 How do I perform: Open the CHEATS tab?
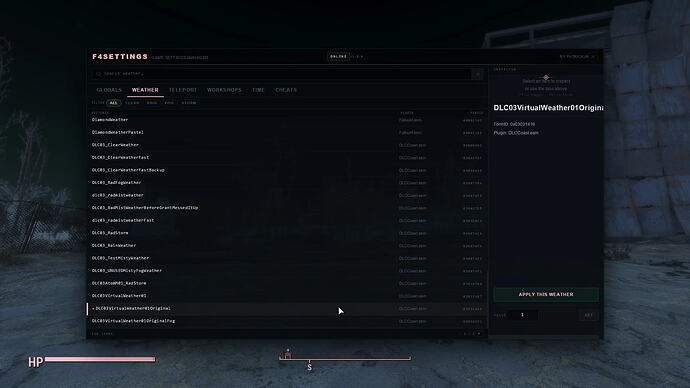pos(286,90)
